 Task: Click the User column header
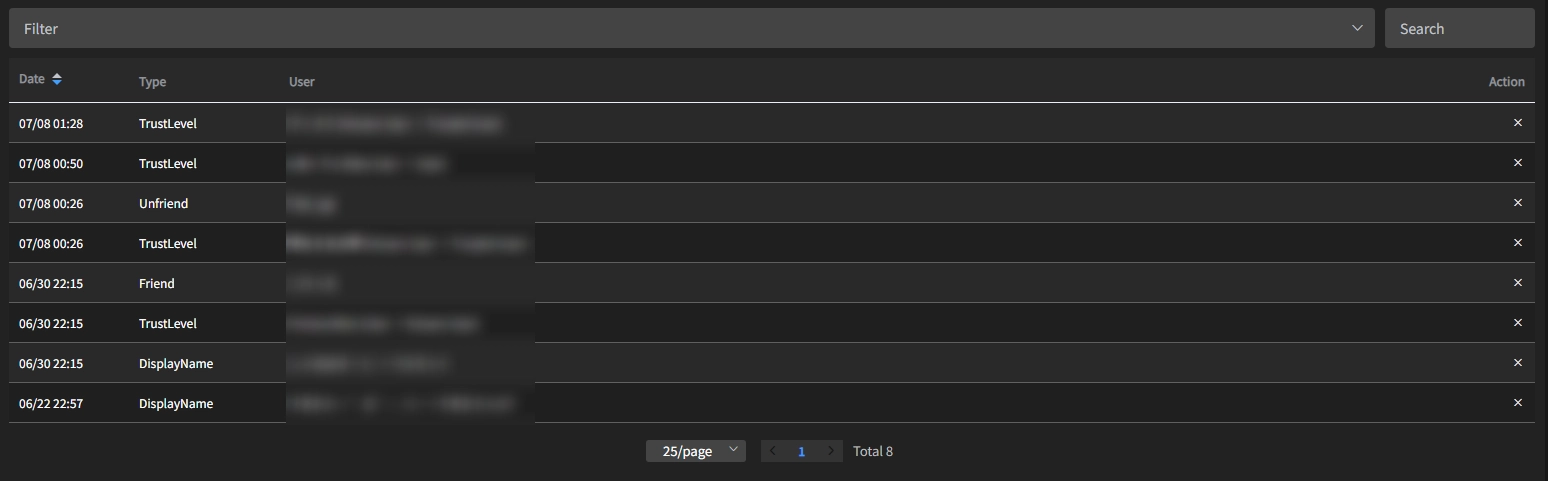click(x=302, y=82)
